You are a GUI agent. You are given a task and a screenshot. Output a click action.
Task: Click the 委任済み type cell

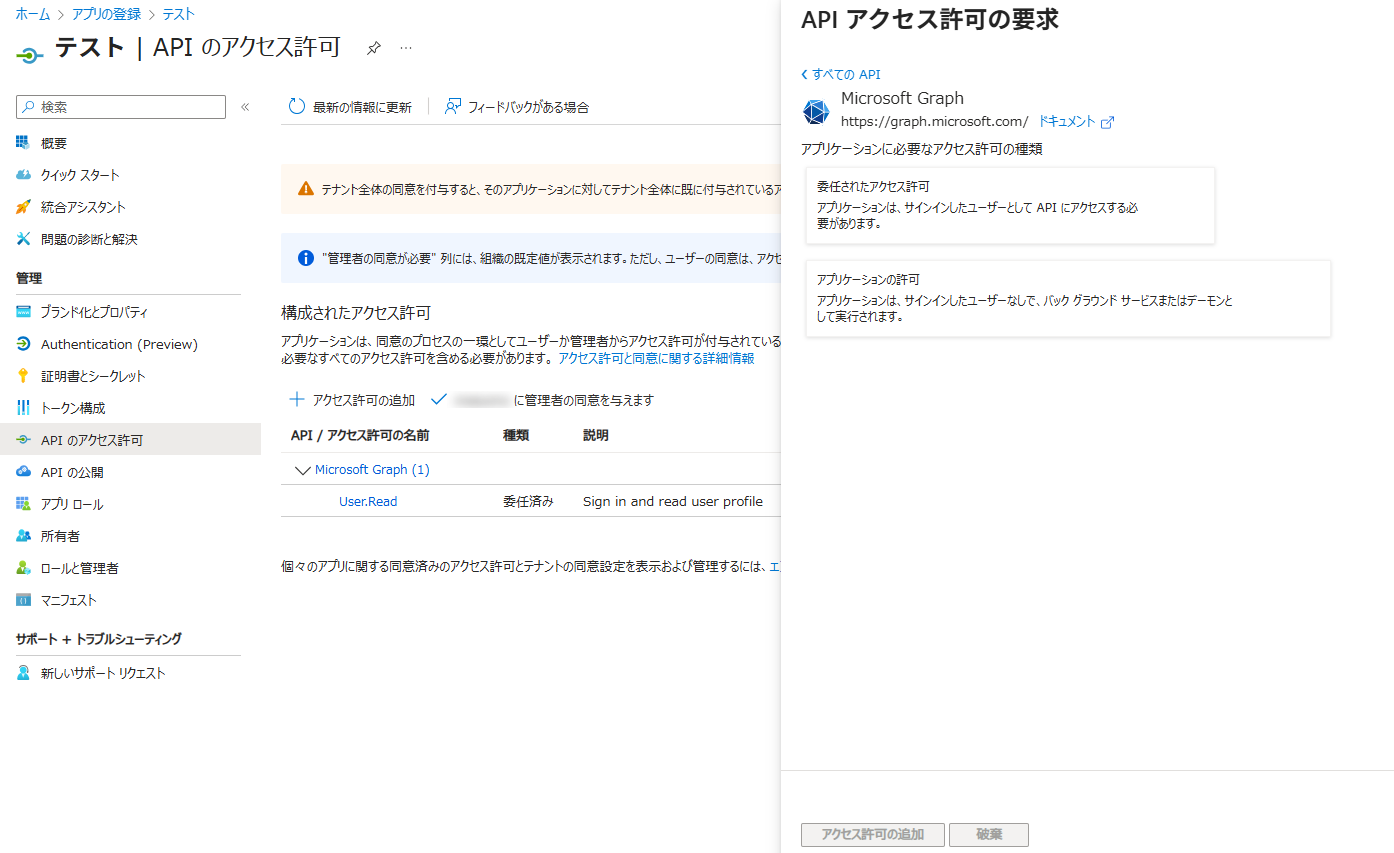coord(528,502)
